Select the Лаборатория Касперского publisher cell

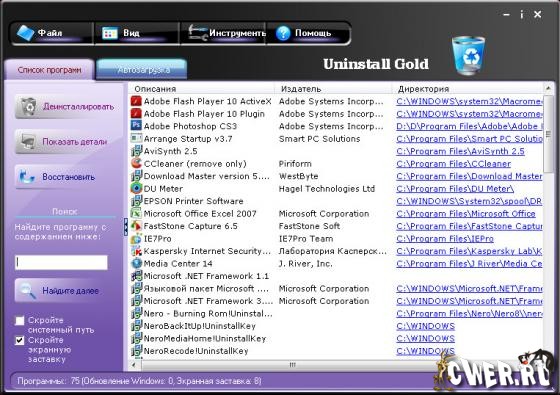tap(332, 251)
